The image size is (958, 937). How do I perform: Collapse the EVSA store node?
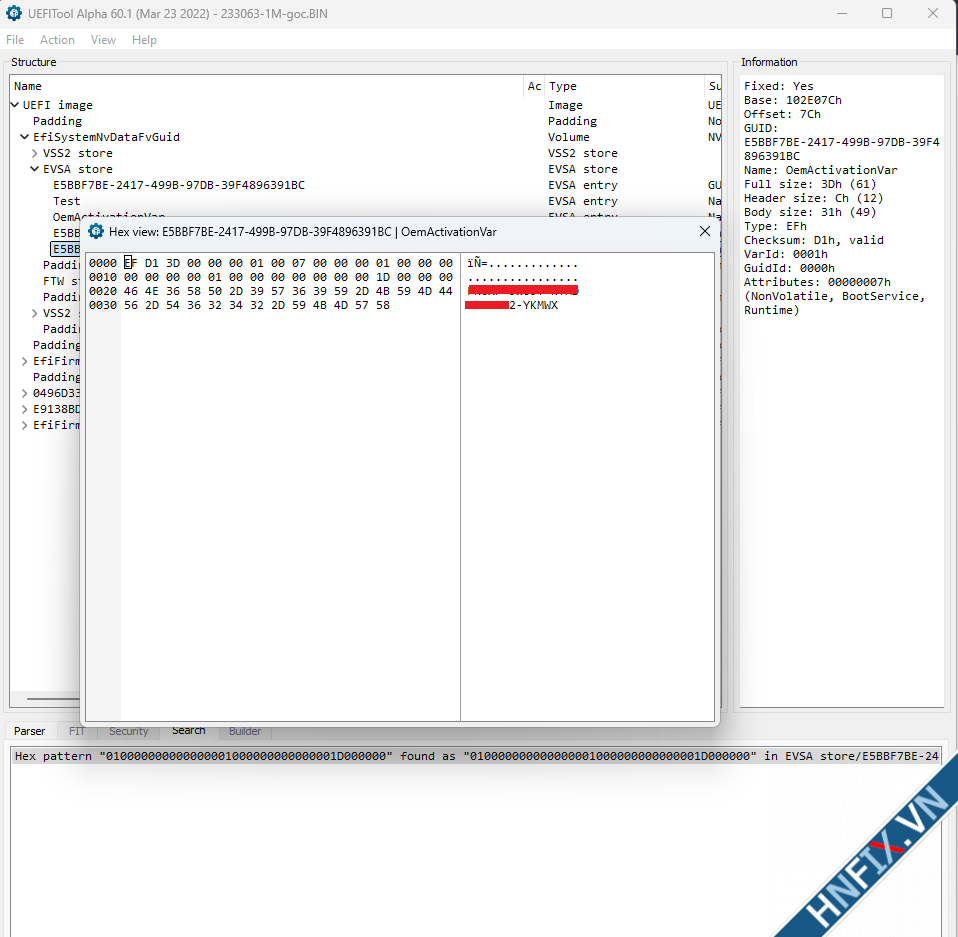coord(35,169)
